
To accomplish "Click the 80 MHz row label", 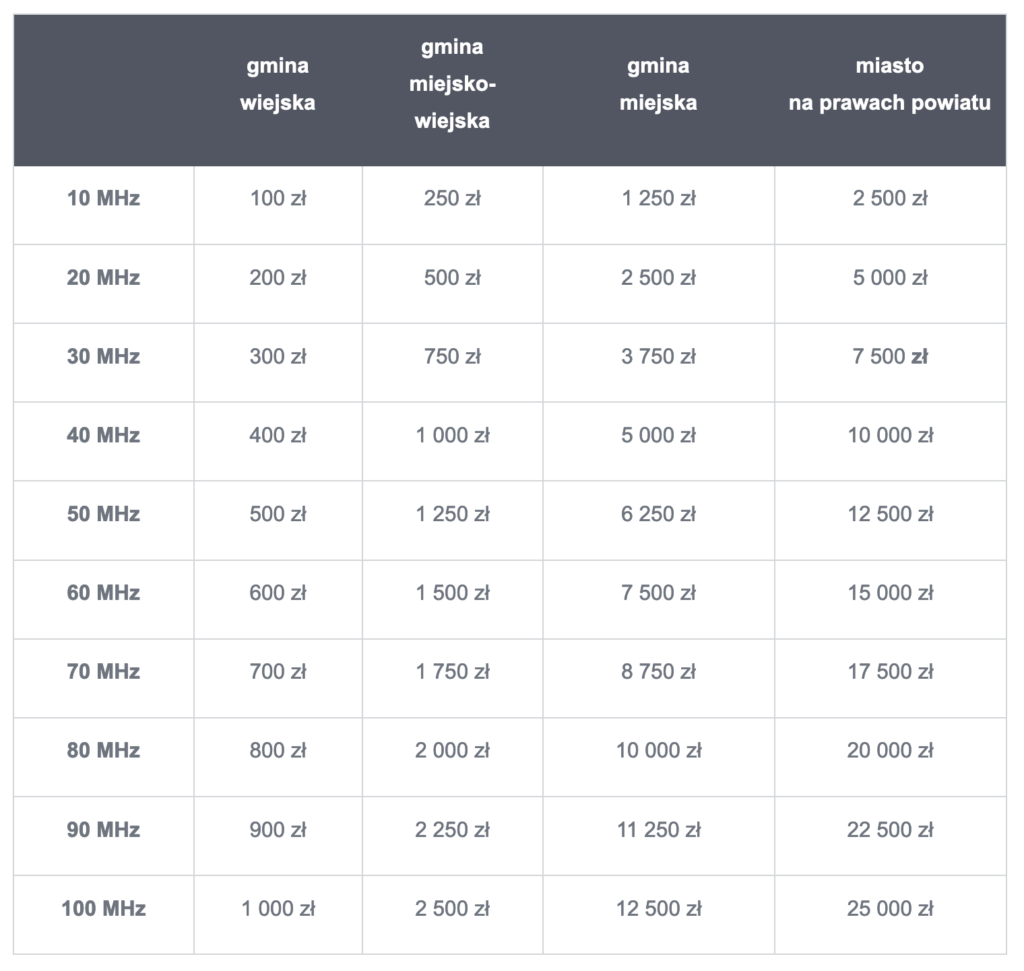I will pyautogui.click(x=103, y=751).
